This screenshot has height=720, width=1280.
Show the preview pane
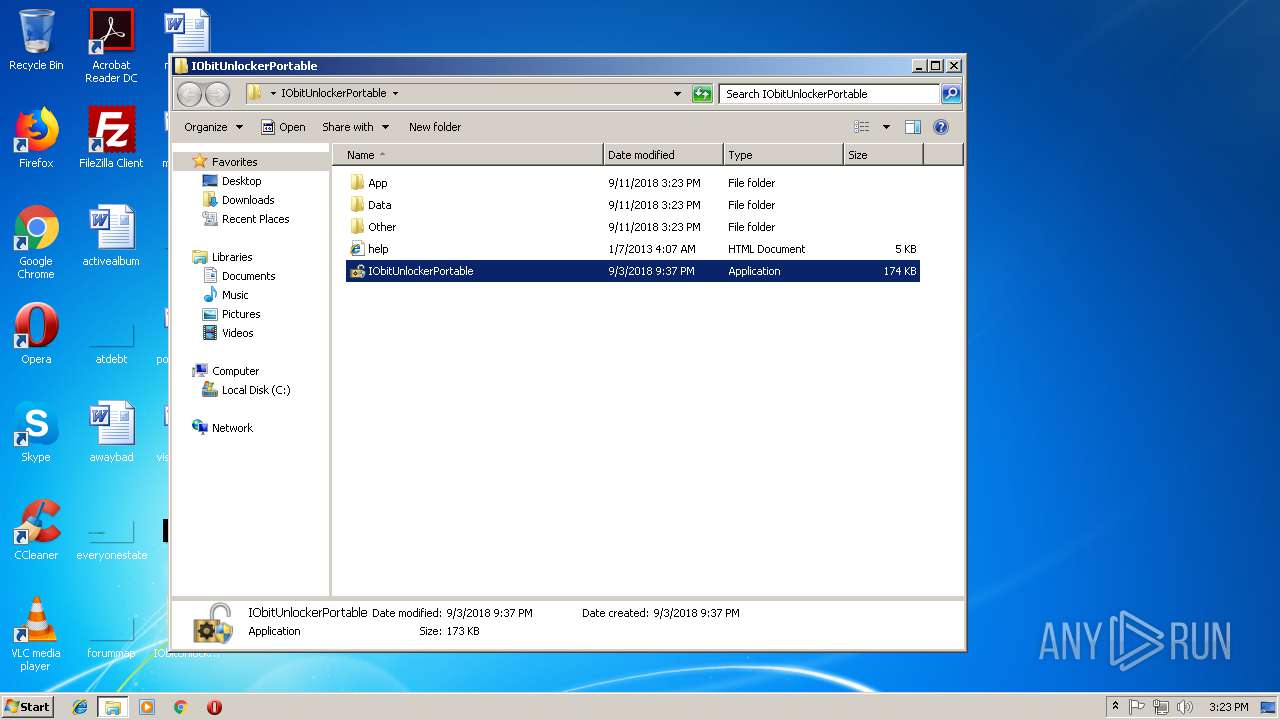[912, 127]
